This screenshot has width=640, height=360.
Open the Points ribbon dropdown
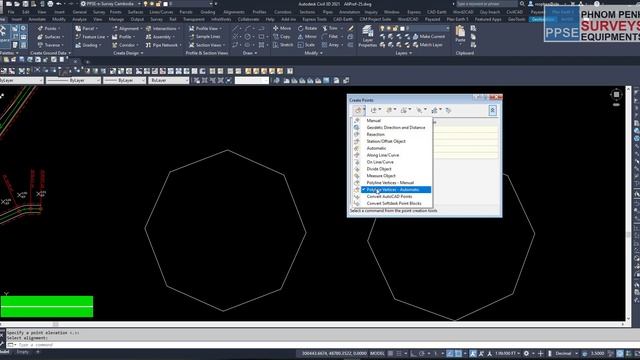(x=49, y=29)
